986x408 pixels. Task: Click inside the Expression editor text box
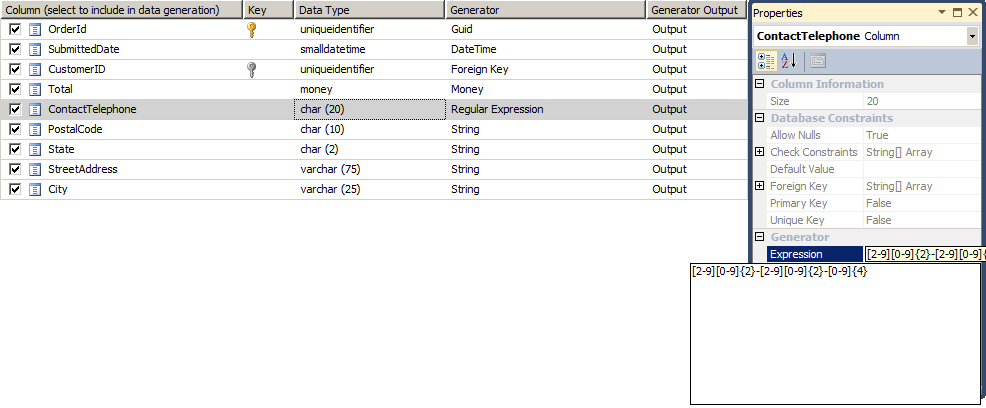click(x=835, y=334)
